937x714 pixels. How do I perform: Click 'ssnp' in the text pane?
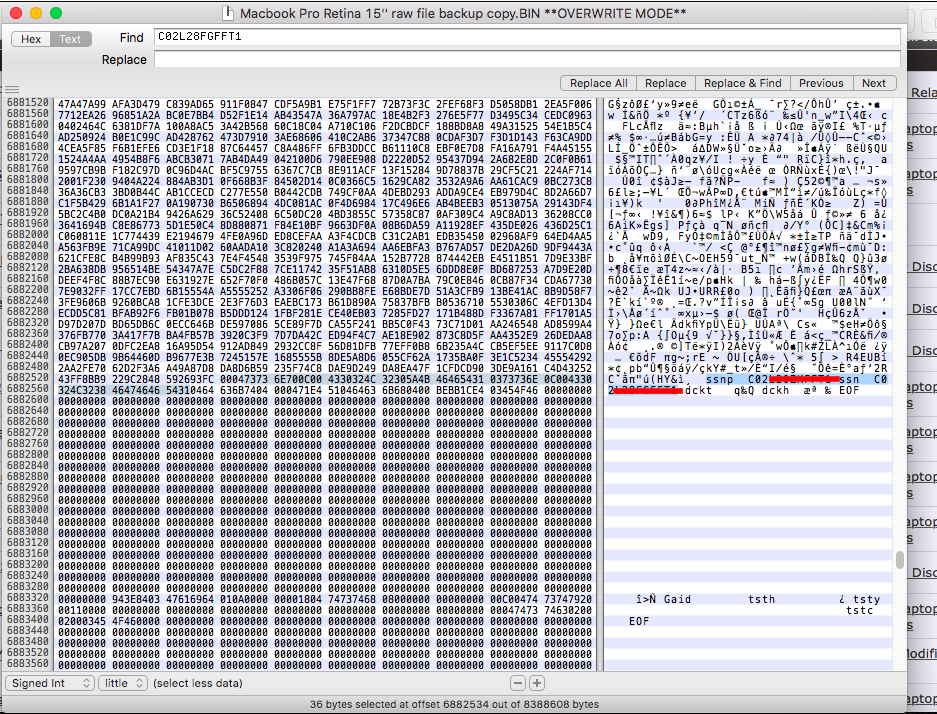[719, 379]
